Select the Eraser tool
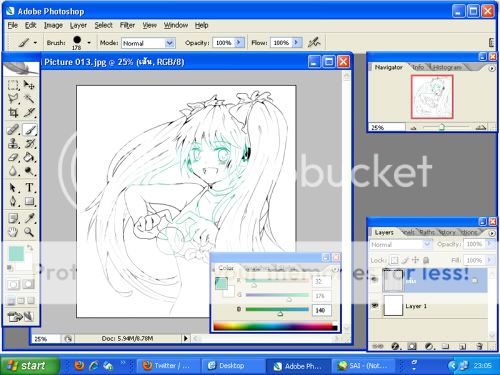 pos(13,157)
